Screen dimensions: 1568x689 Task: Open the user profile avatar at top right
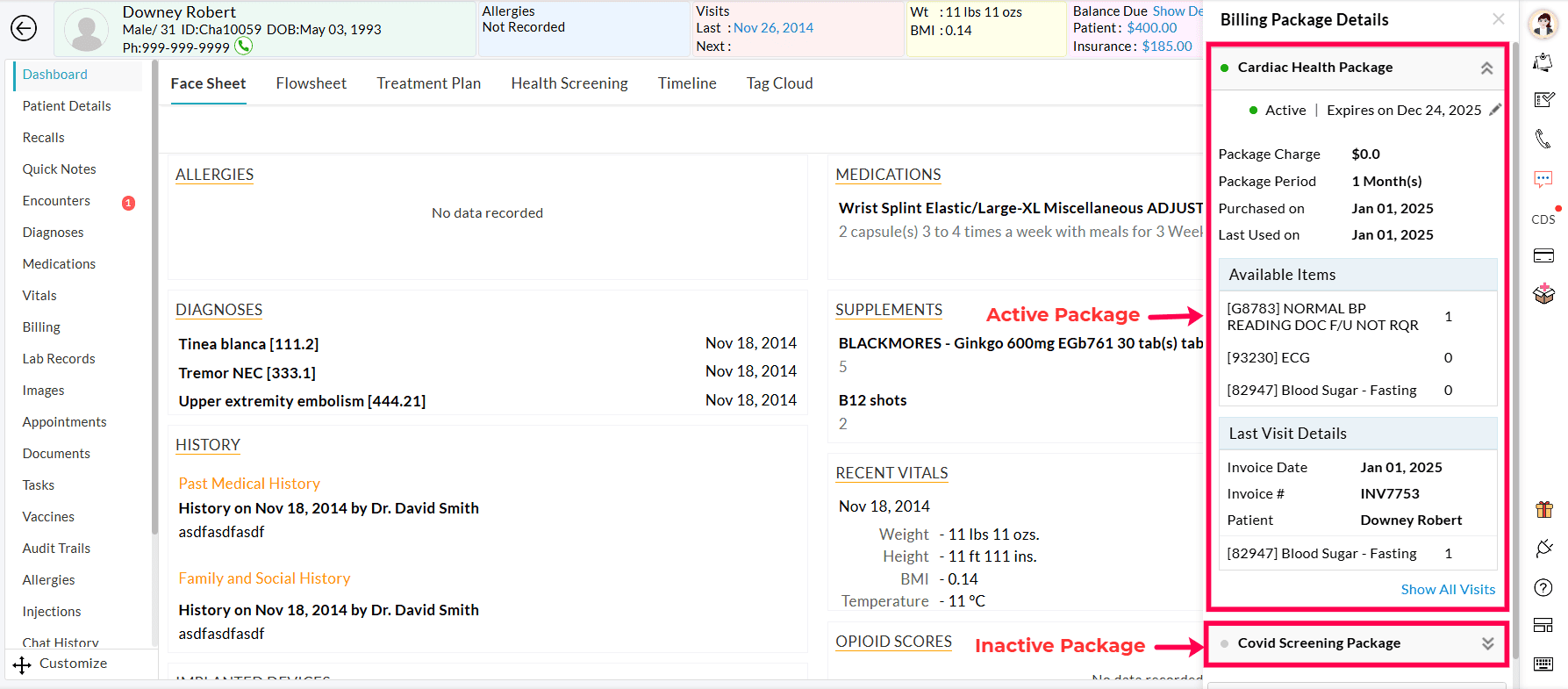pyautogui.click(x=1543, y=24)
